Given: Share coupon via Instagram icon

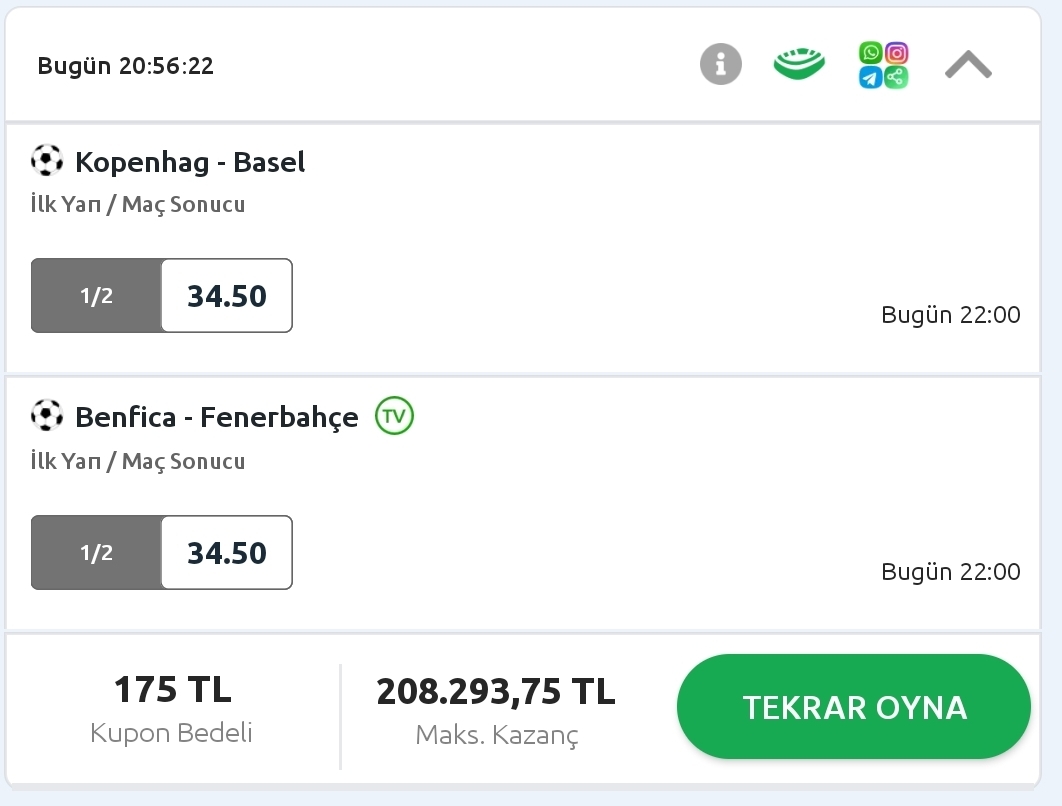Looking at the screenshot, I should (896, 52).
